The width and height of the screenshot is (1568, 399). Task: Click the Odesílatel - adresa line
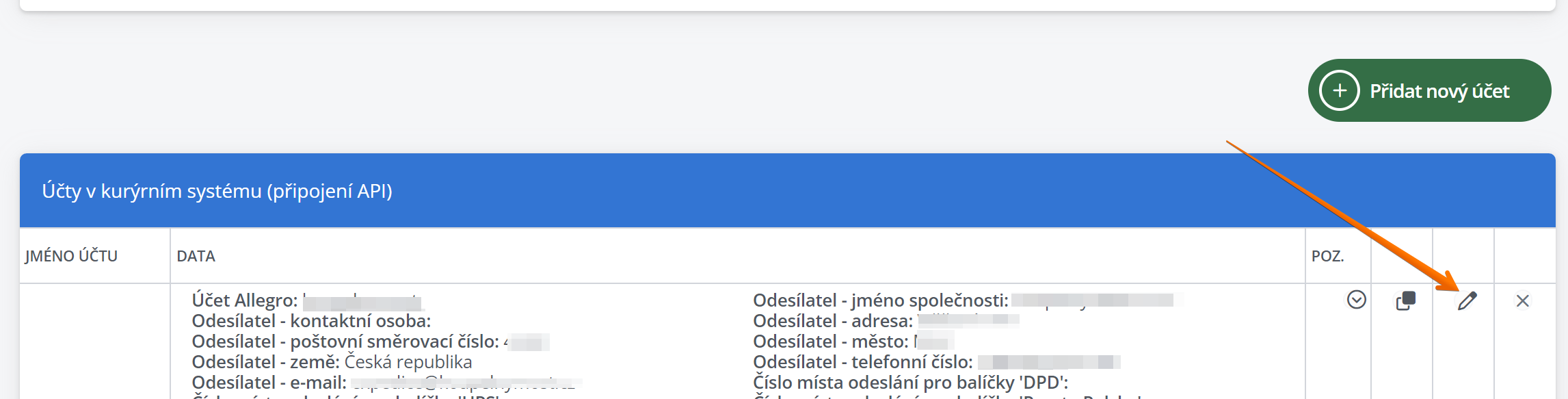pos(886,321)
